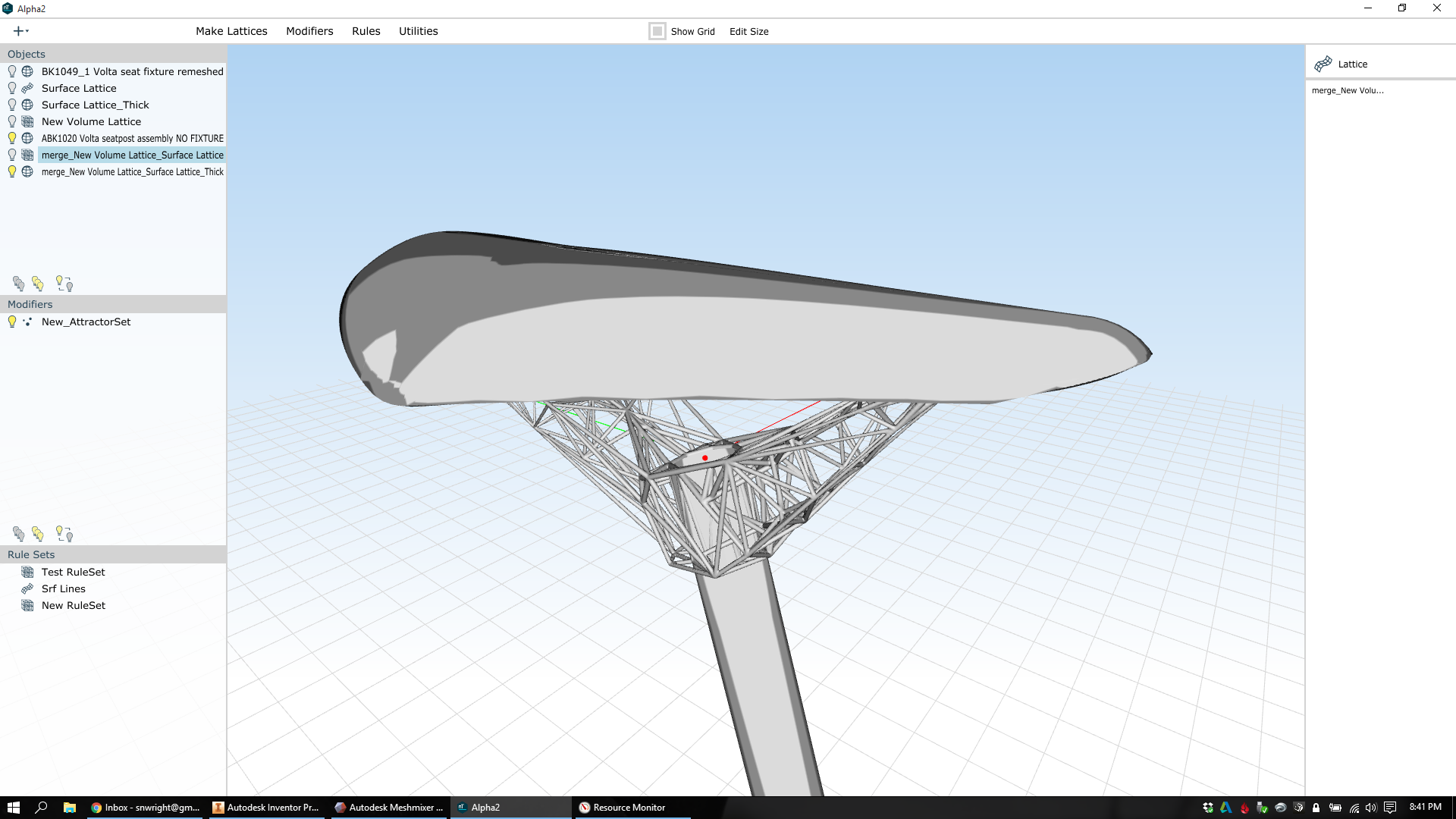Hide all objects with gray bulbs icon
Screen dimensions: 1456x819
pyautogui.click(x=19, y=284)
